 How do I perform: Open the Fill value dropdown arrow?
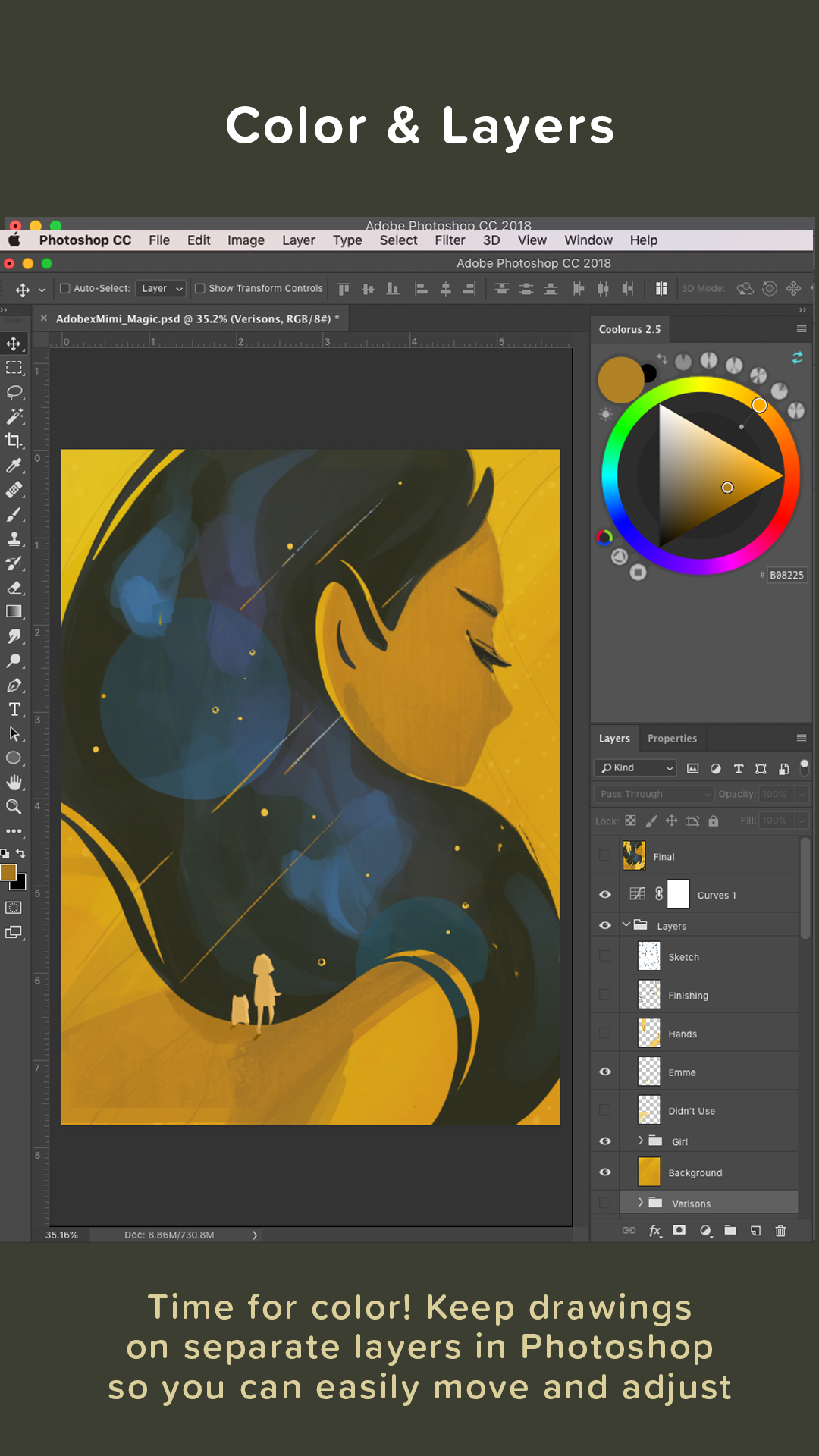802,821
